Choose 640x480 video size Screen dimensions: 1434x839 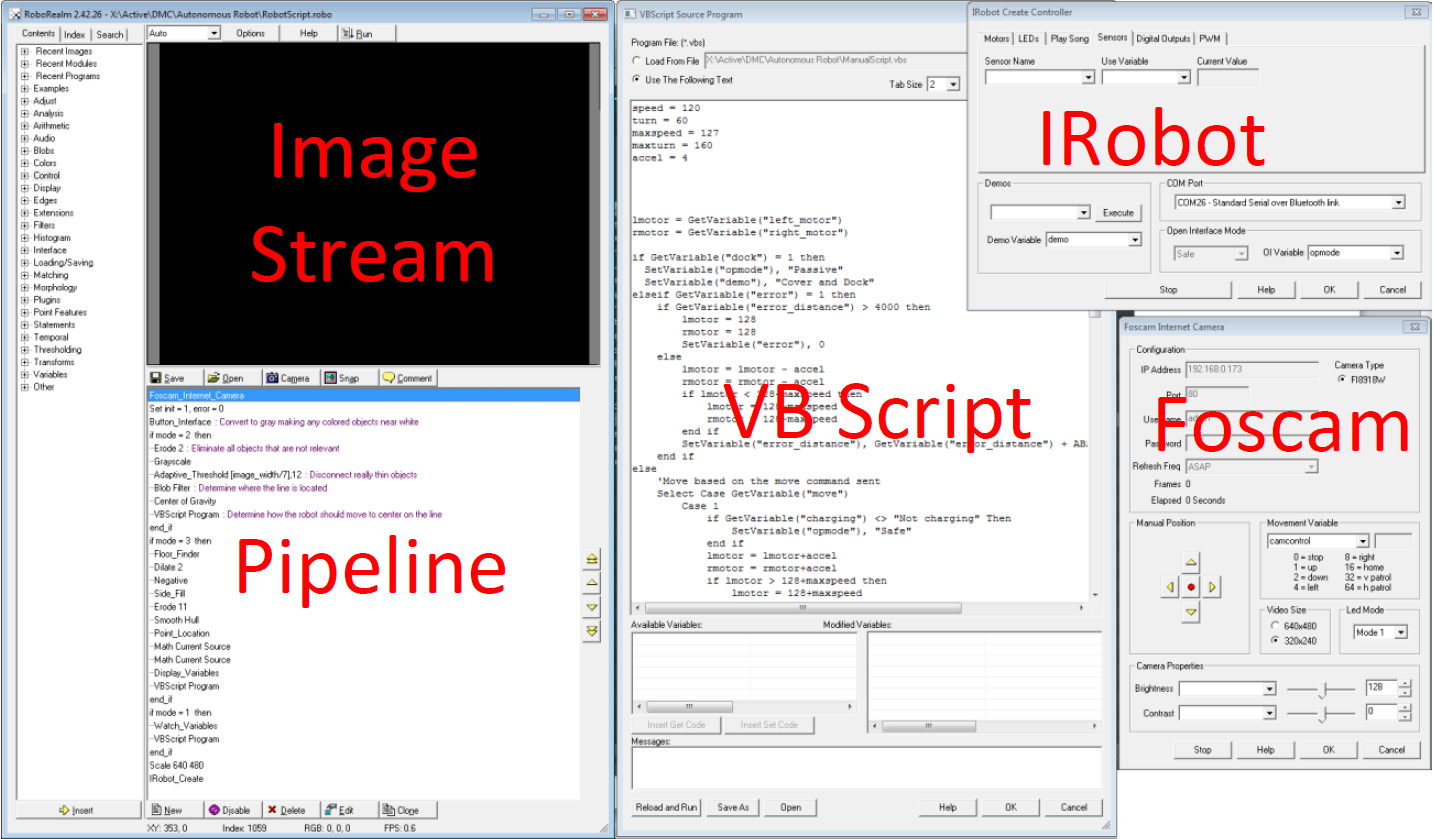pos(1274,625)
